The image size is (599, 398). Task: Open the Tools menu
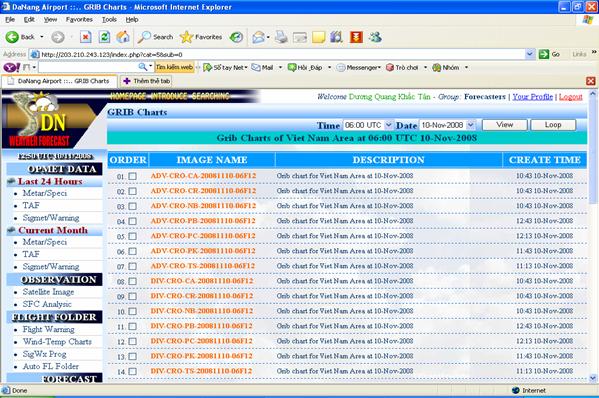click(x=109, y=19)
